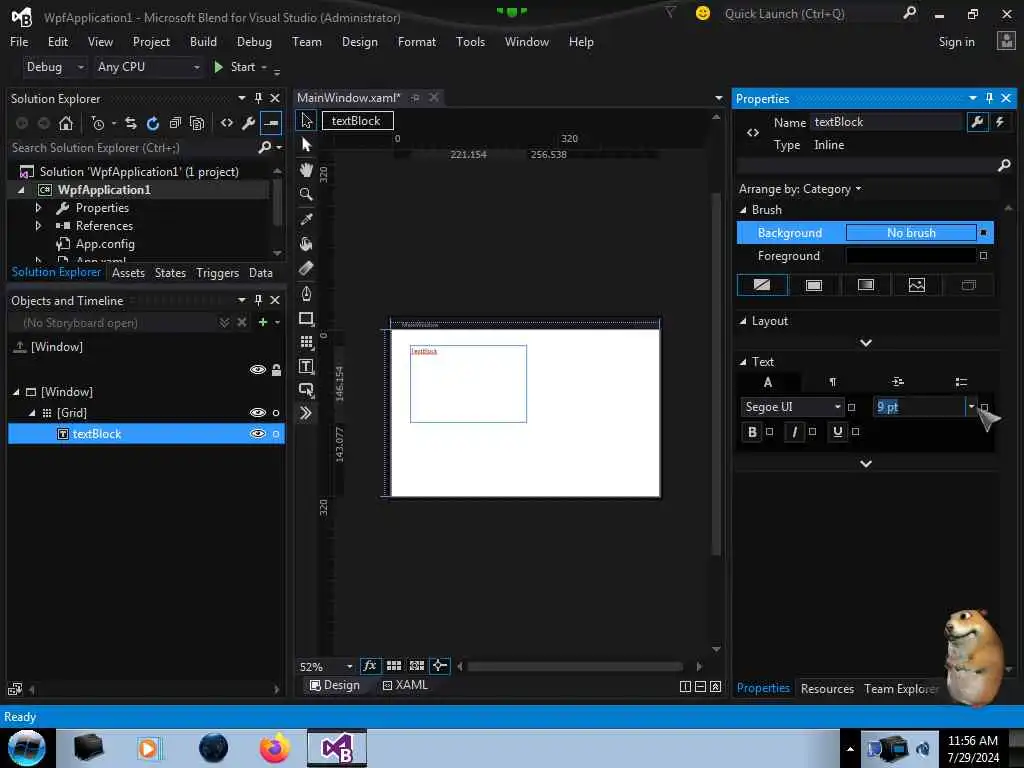The image size is (1024, 768).
Task: Open the Debug configuration dropdown
Action: tap(55, 67)
